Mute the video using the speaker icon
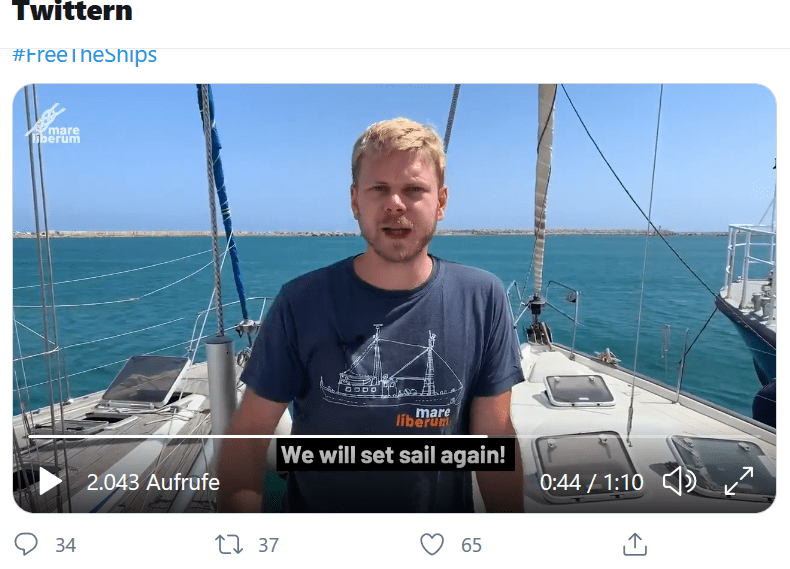 point(679,481)
